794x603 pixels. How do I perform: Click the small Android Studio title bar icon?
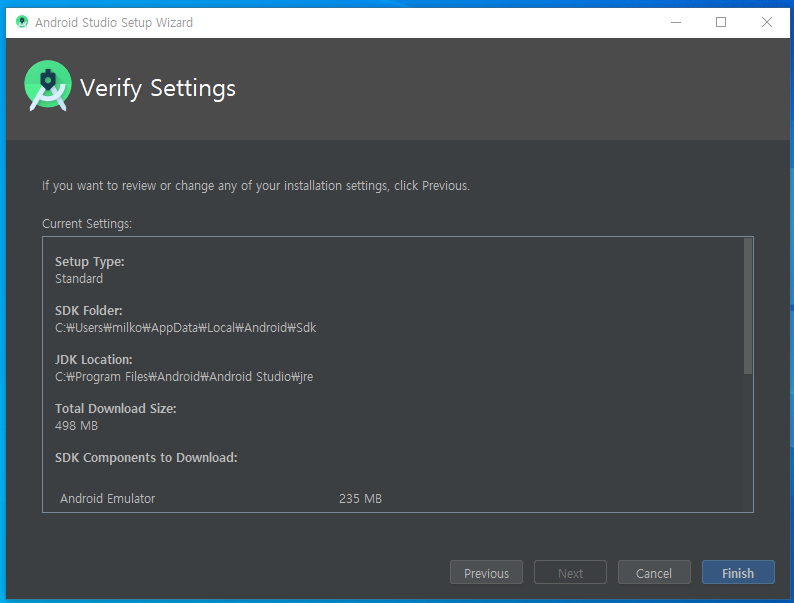[22, 22]
